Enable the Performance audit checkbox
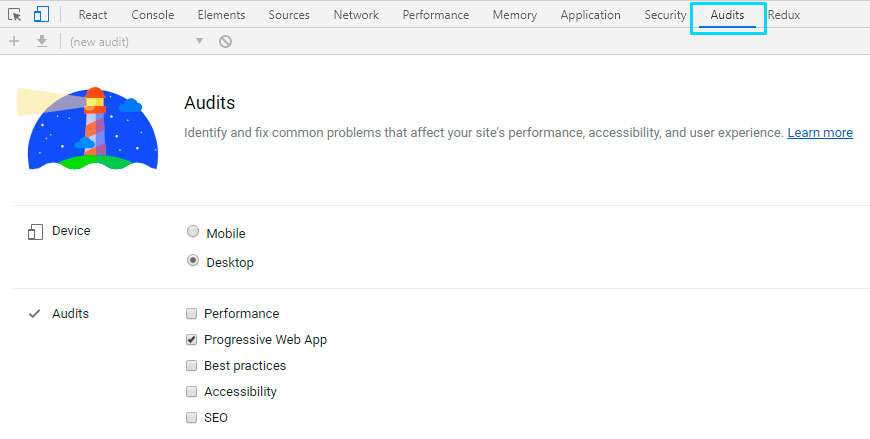The width and height of the screenshot is (870, 439). [192, 314]
